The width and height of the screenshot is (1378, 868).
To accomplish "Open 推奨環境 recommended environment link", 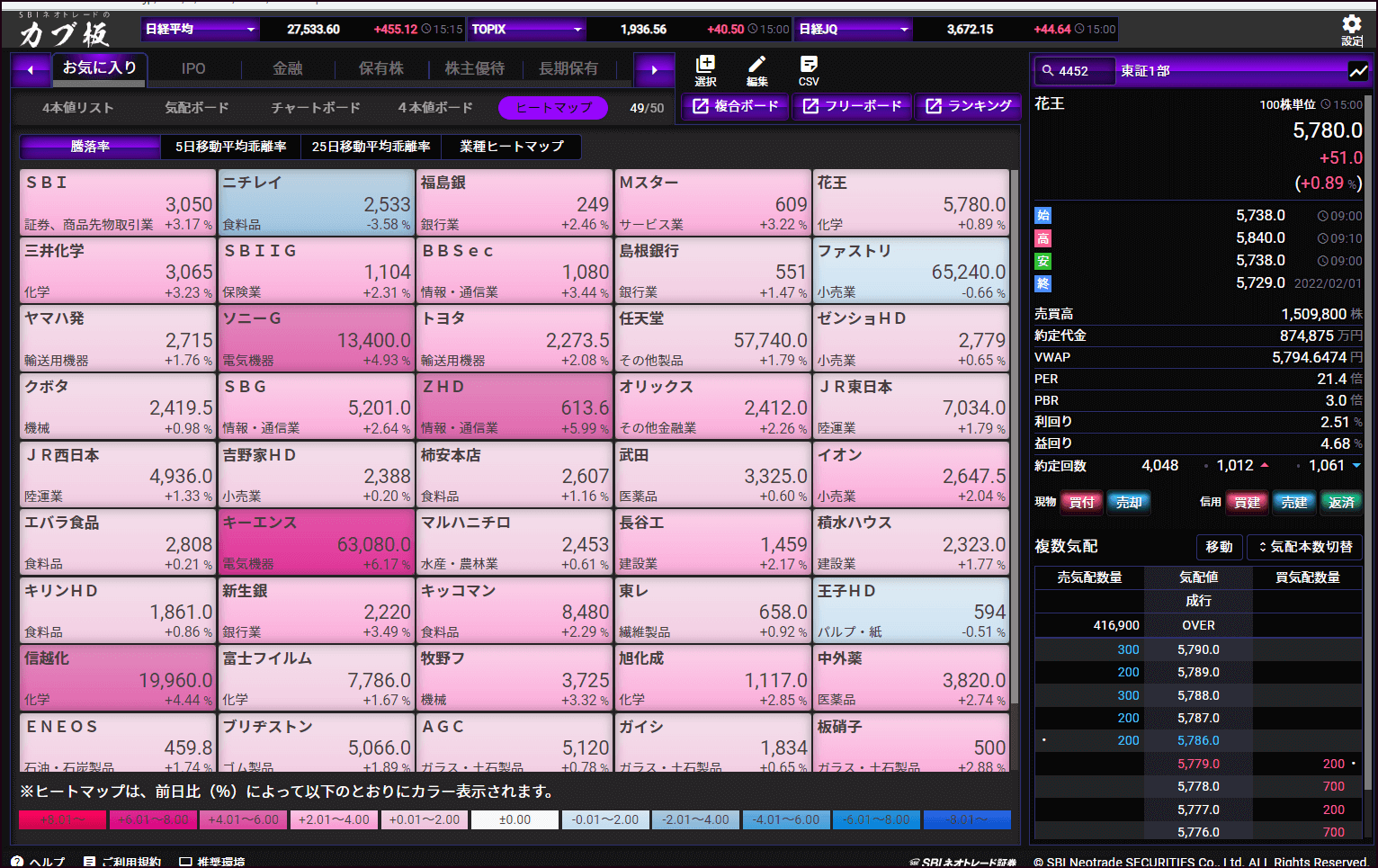I will [212, 861].
